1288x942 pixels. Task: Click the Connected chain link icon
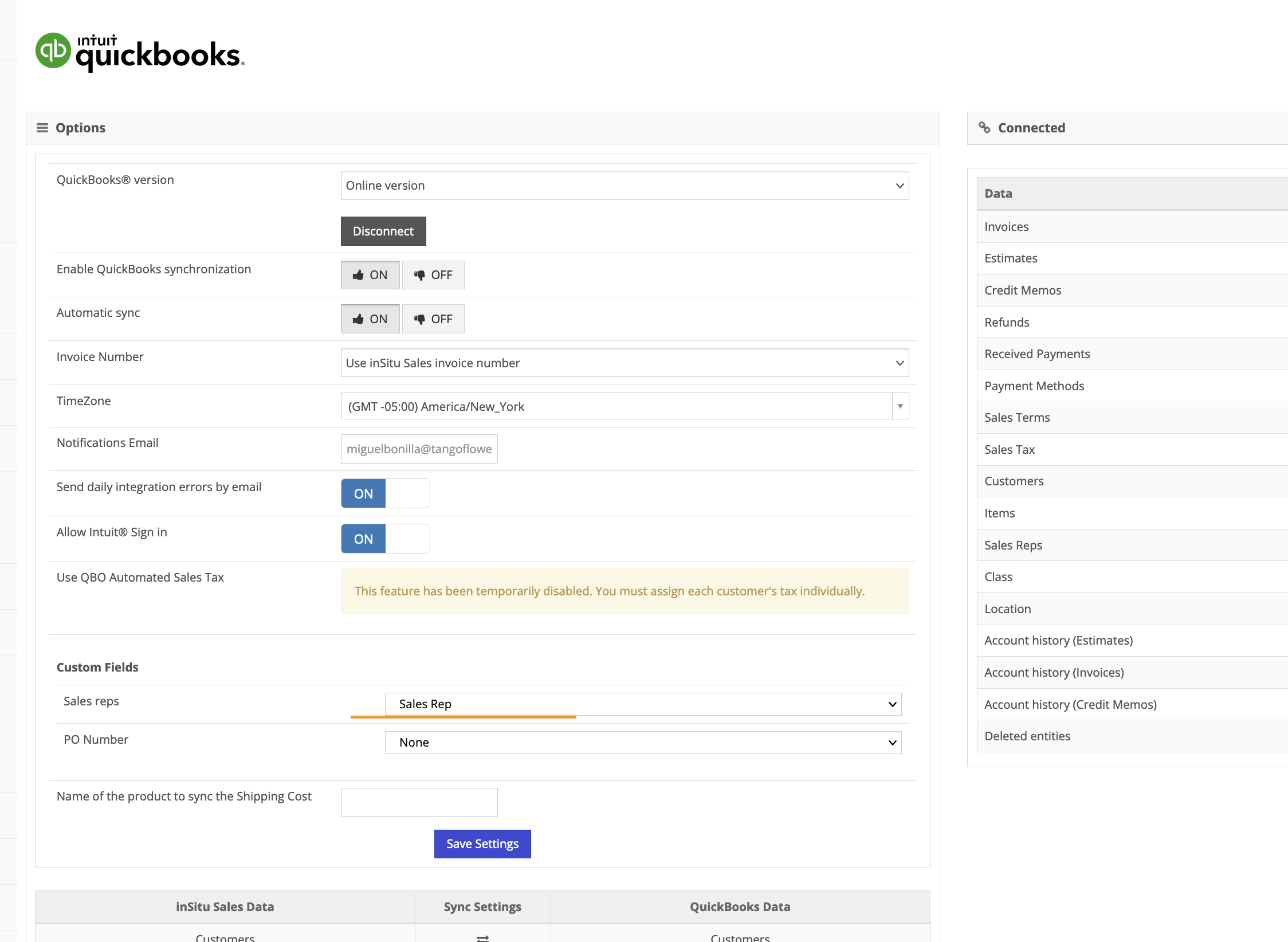click(x=984, y=128)
